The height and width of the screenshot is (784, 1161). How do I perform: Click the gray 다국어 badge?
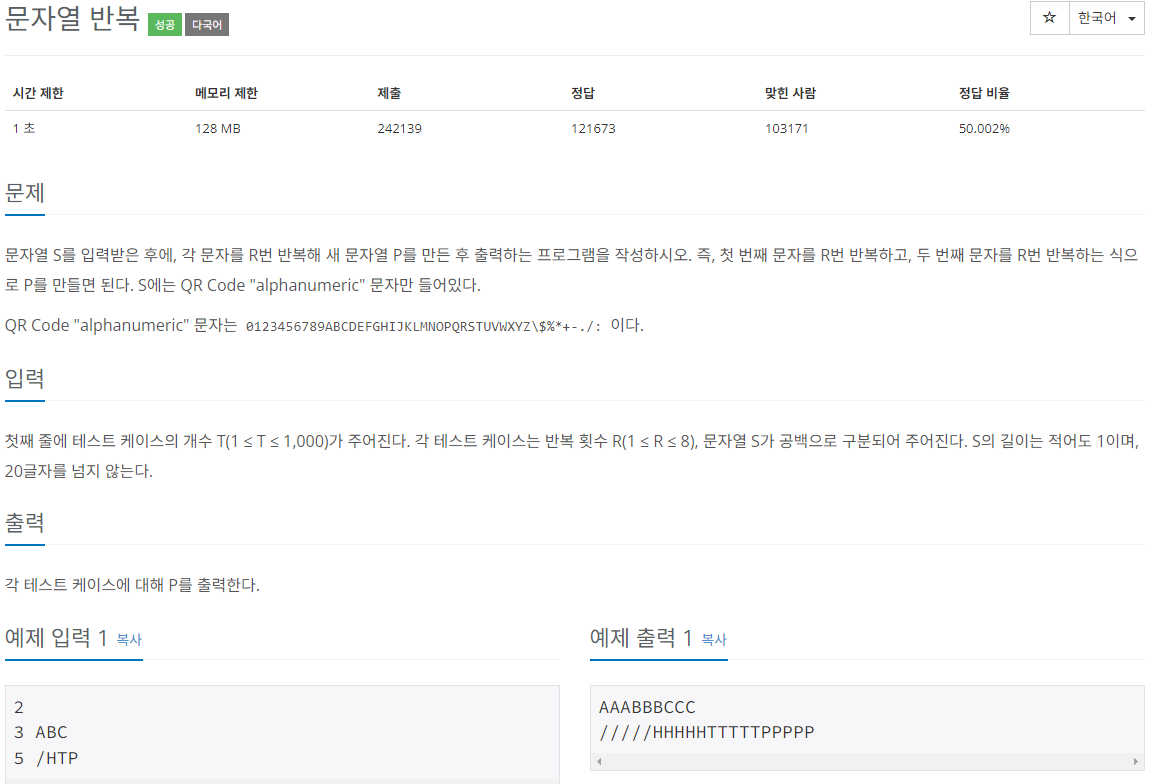207,24
